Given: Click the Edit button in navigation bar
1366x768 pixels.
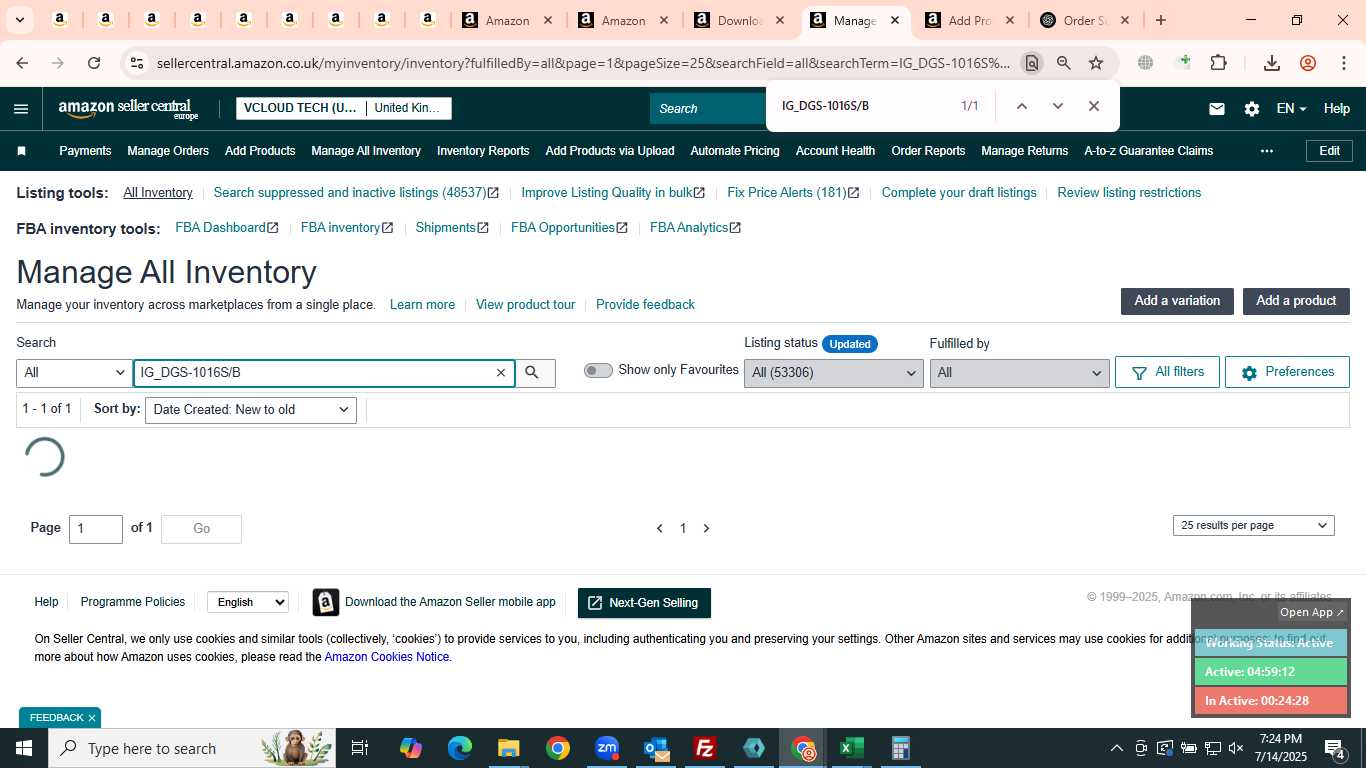Looking at the screenshot, I should (x=1329, y=151).
